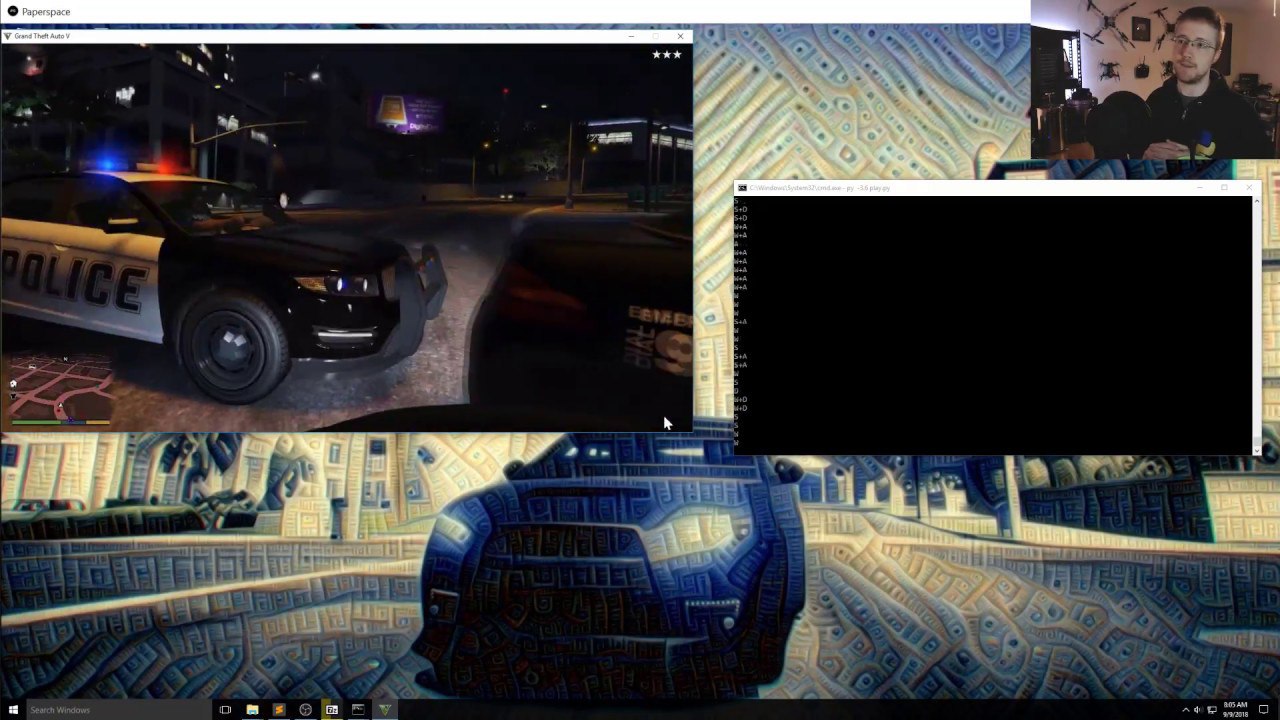1280x720 pixels.
Task: Click the cmd window scrollbar up arrow
Action: pos(1257,200)
